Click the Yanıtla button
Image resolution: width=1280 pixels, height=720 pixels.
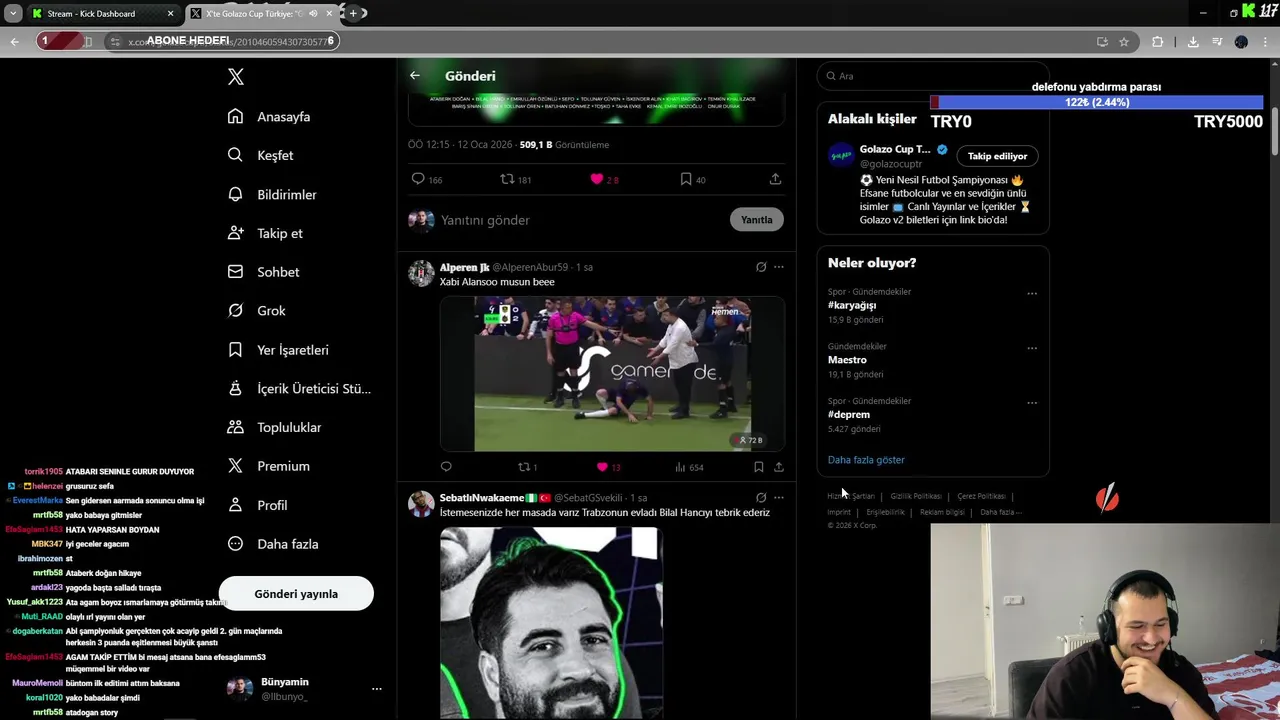[757, 220]
